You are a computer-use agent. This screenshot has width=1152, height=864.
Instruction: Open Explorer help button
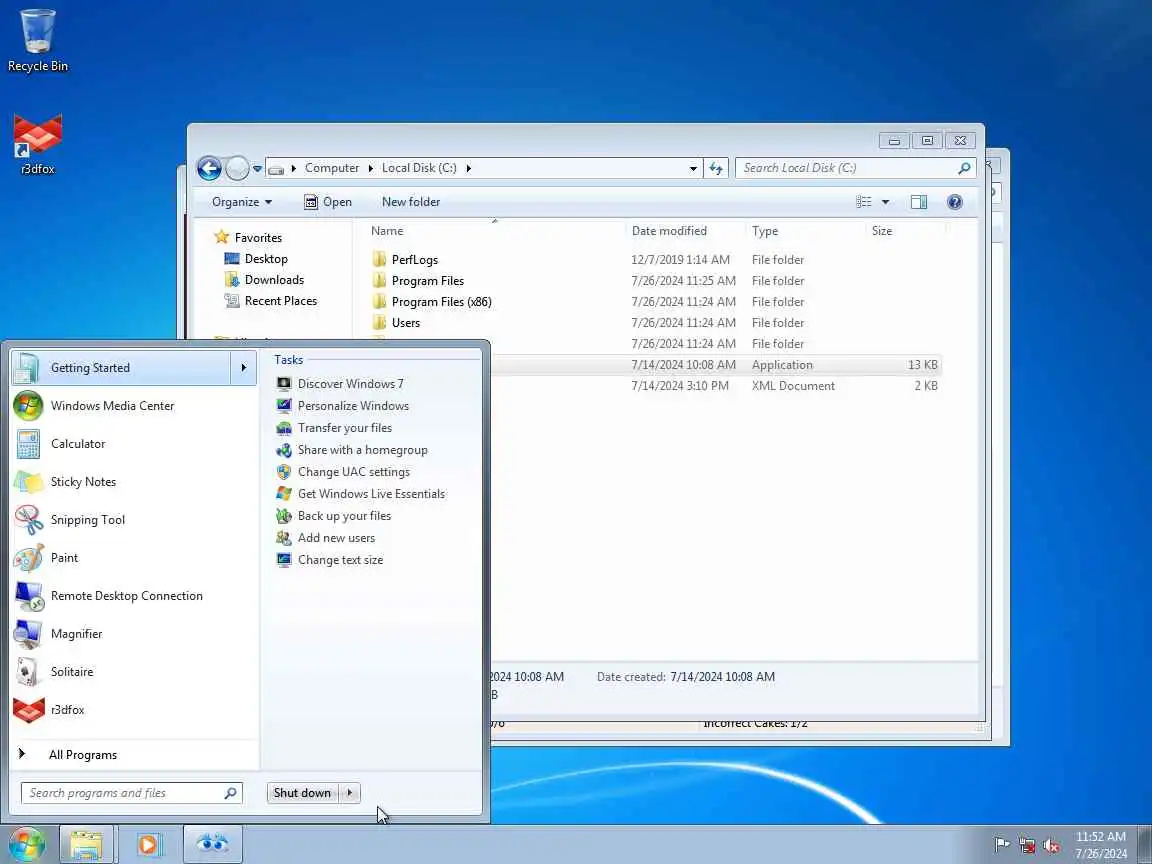tap(954, 202)
